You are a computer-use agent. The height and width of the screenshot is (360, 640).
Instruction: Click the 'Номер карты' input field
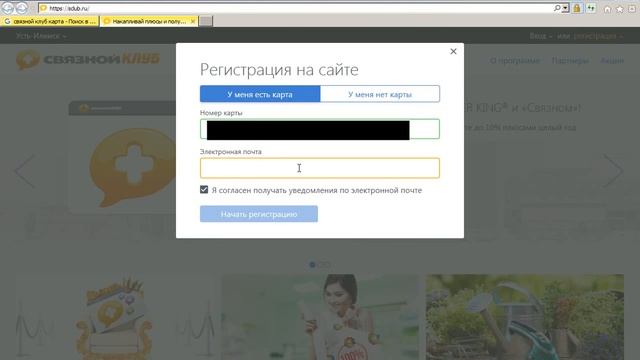pyautogui.click(x=320, y=129)
